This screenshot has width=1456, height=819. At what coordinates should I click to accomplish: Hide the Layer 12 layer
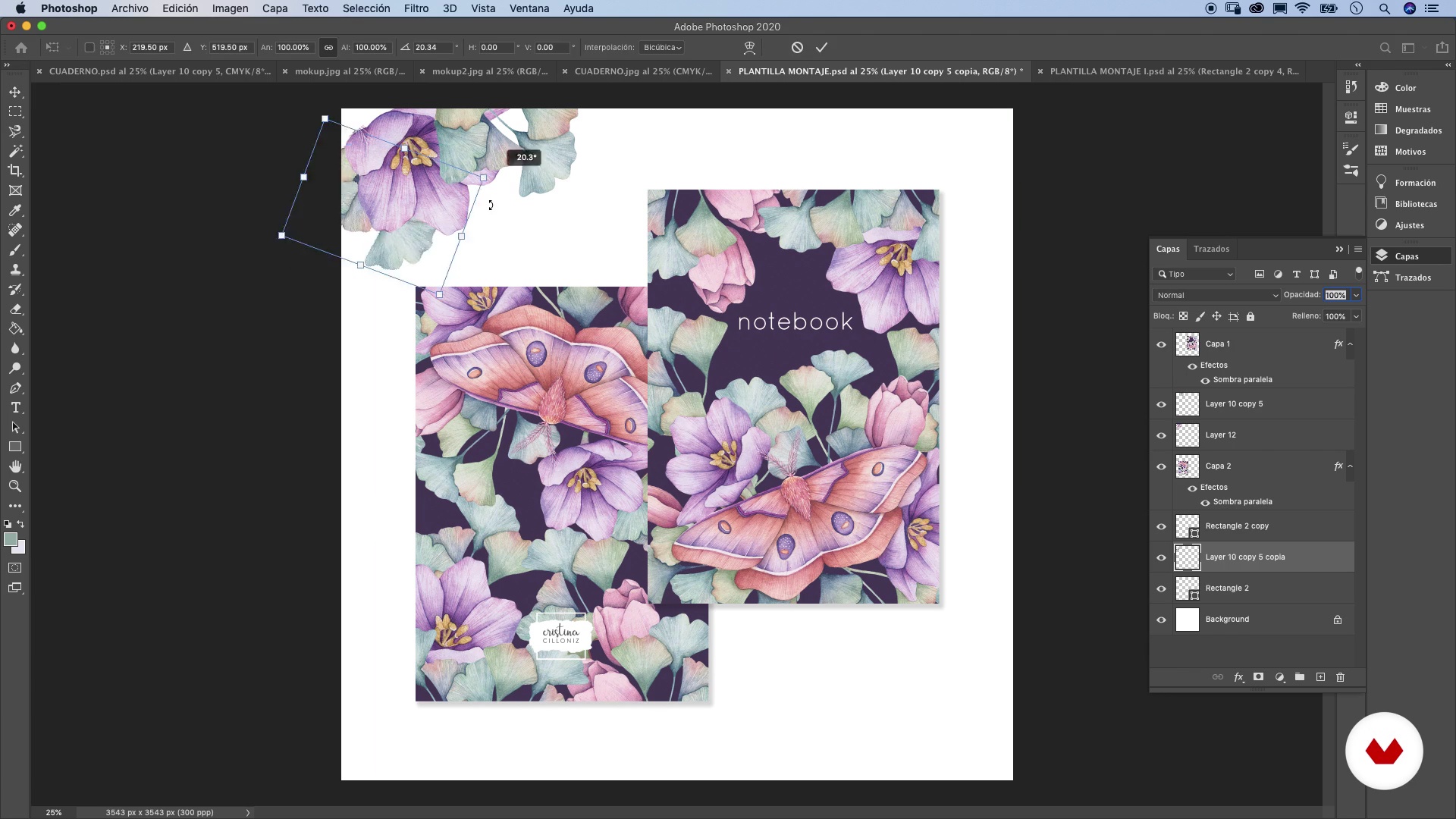tap(1161, 435)
